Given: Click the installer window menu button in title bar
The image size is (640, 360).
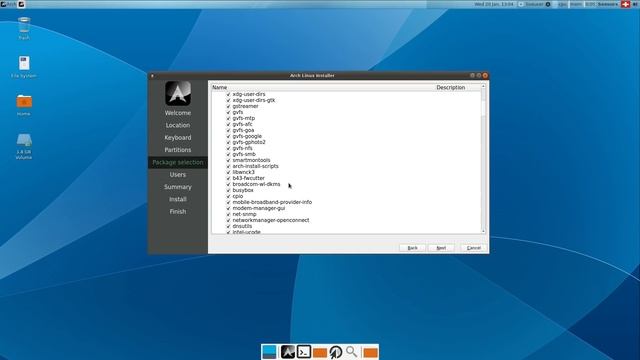Looking at the screenshot, I should [152, 76].
